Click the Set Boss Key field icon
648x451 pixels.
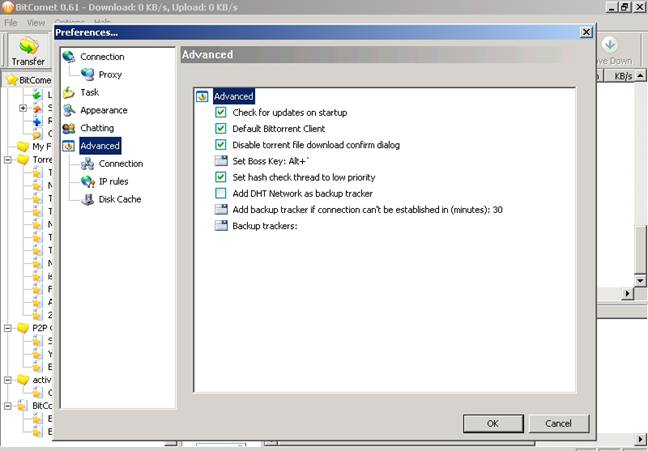coord(221,161)
